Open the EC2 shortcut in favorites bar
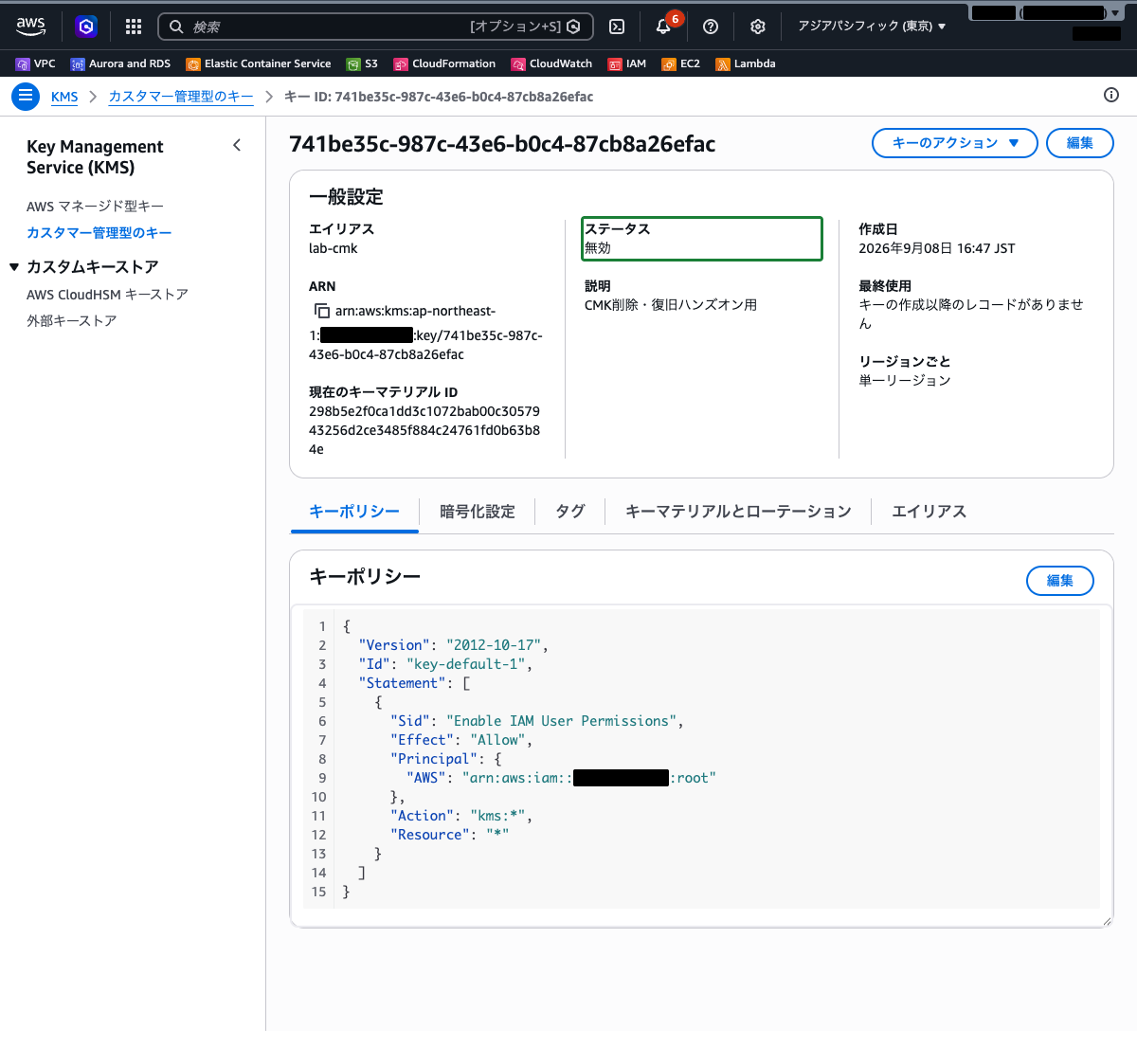This screenshot has height=1064, width=1137. (681, 63)
